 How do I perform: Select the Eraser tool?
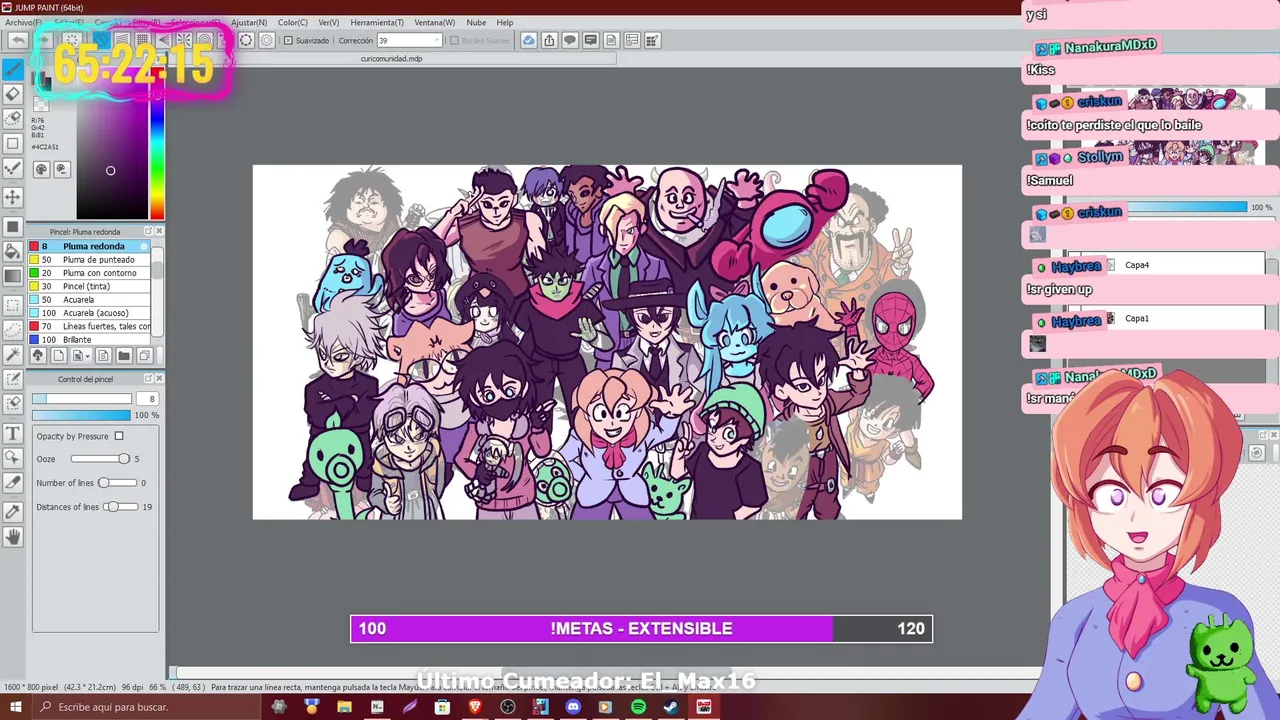point(13,93)
